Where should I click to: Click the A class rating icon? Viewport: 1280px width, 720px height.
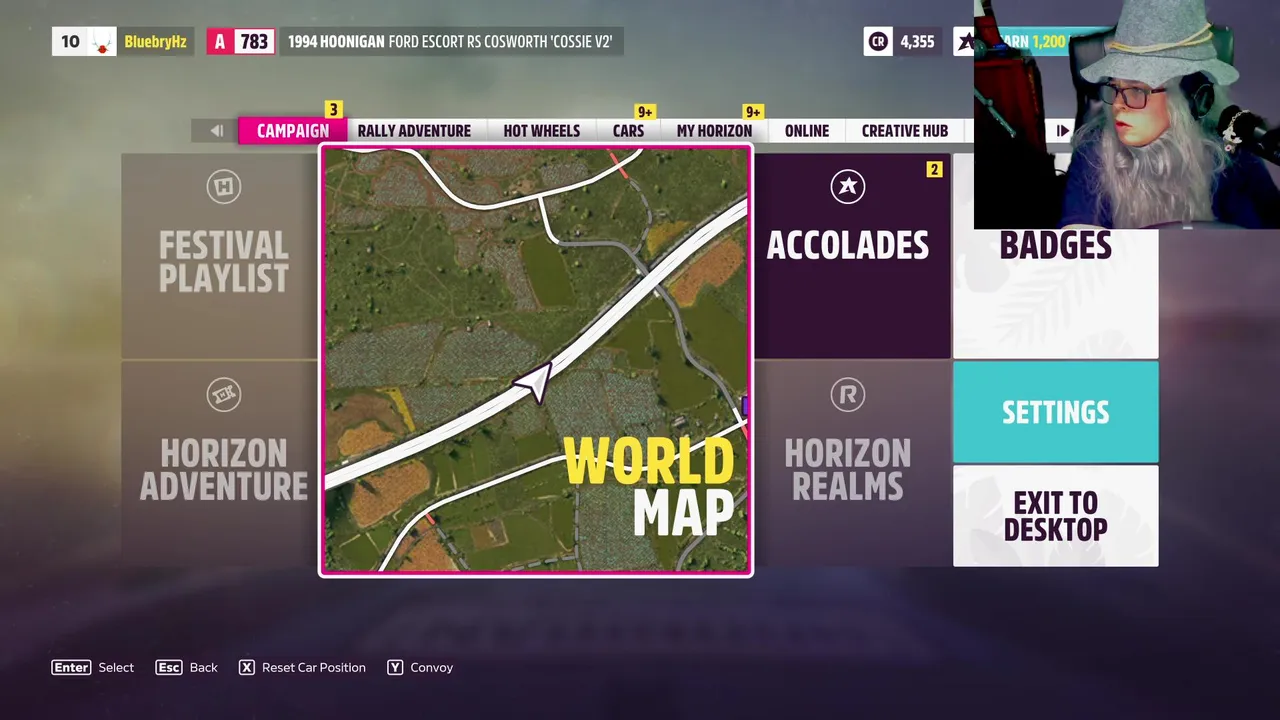click(x=220, y=41)
